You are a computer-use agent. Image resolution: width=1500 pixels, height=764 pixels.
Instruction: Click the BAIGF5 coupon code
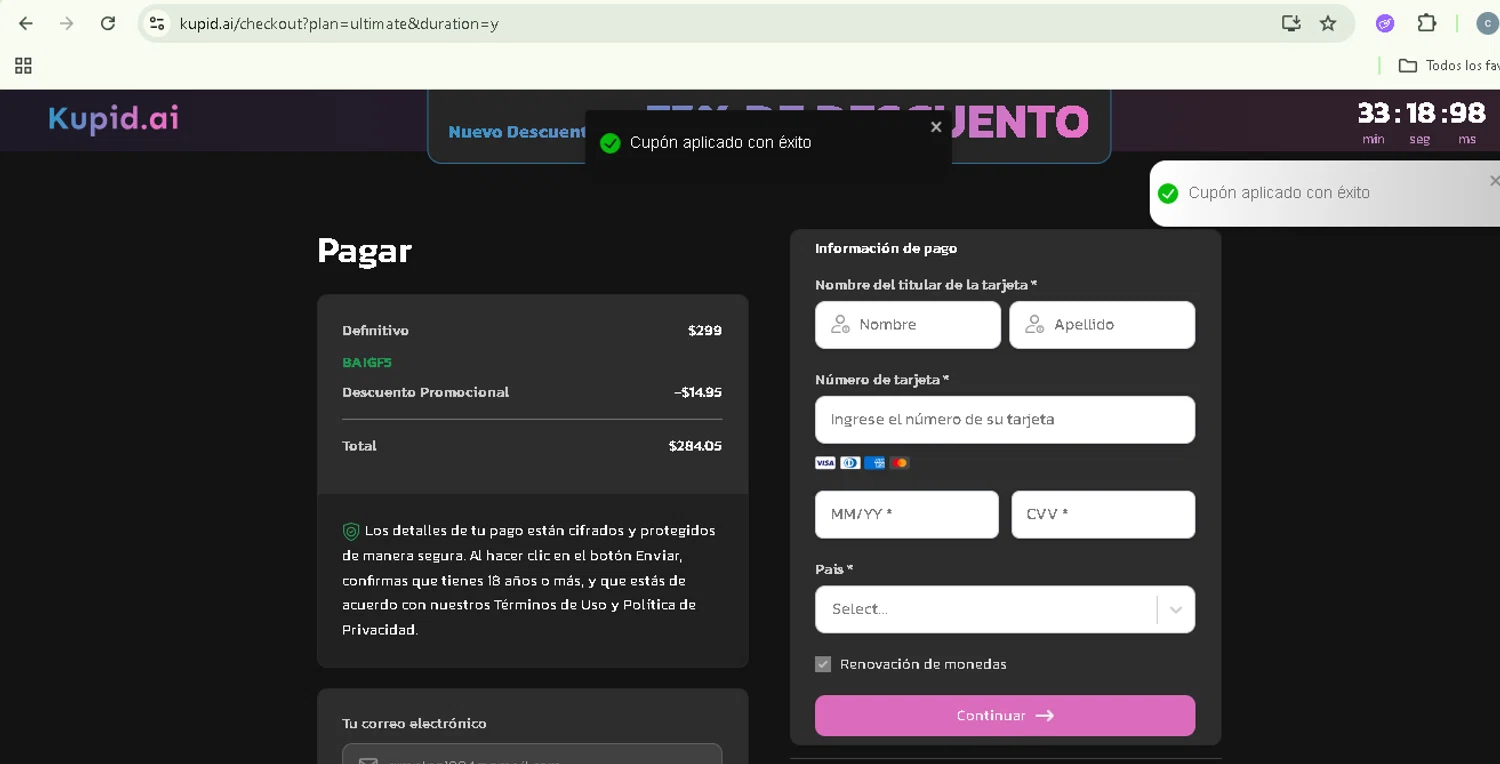[367, 362]
